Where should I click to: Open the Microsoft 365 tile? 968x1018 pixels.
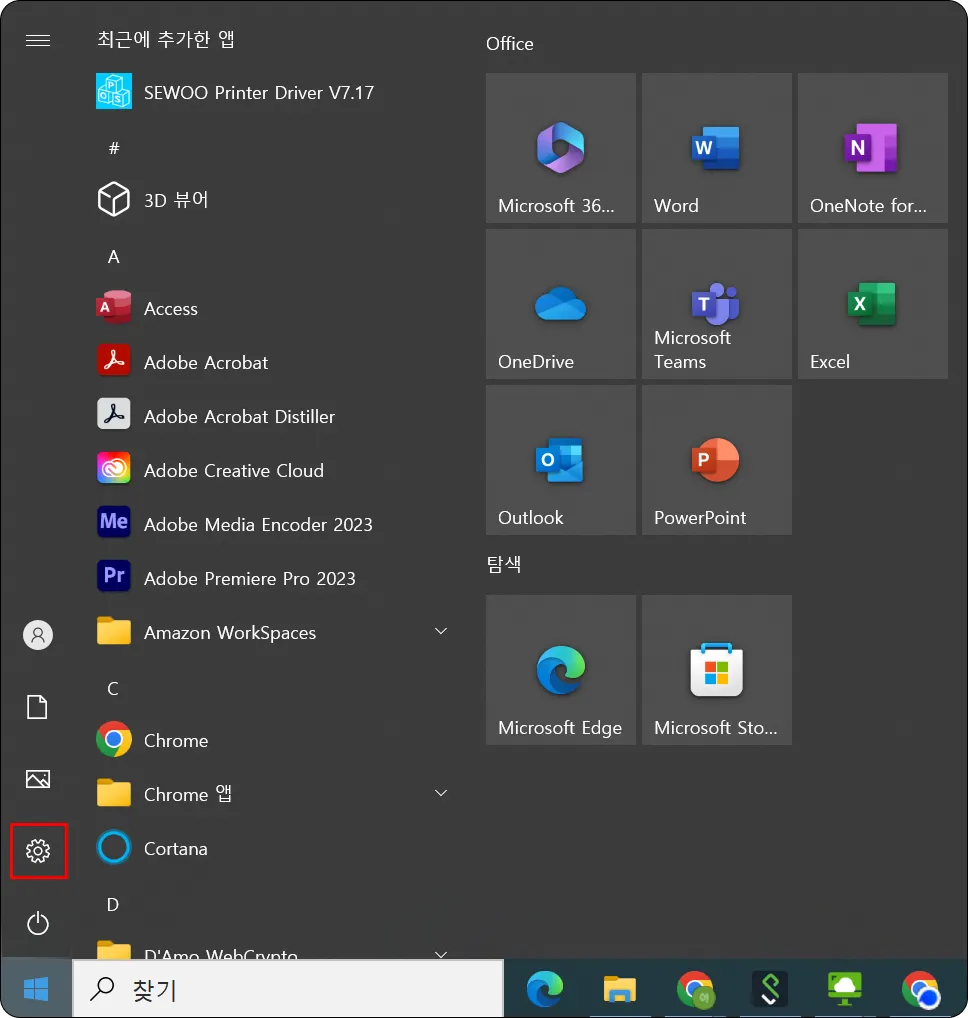[x=561, y=148]
